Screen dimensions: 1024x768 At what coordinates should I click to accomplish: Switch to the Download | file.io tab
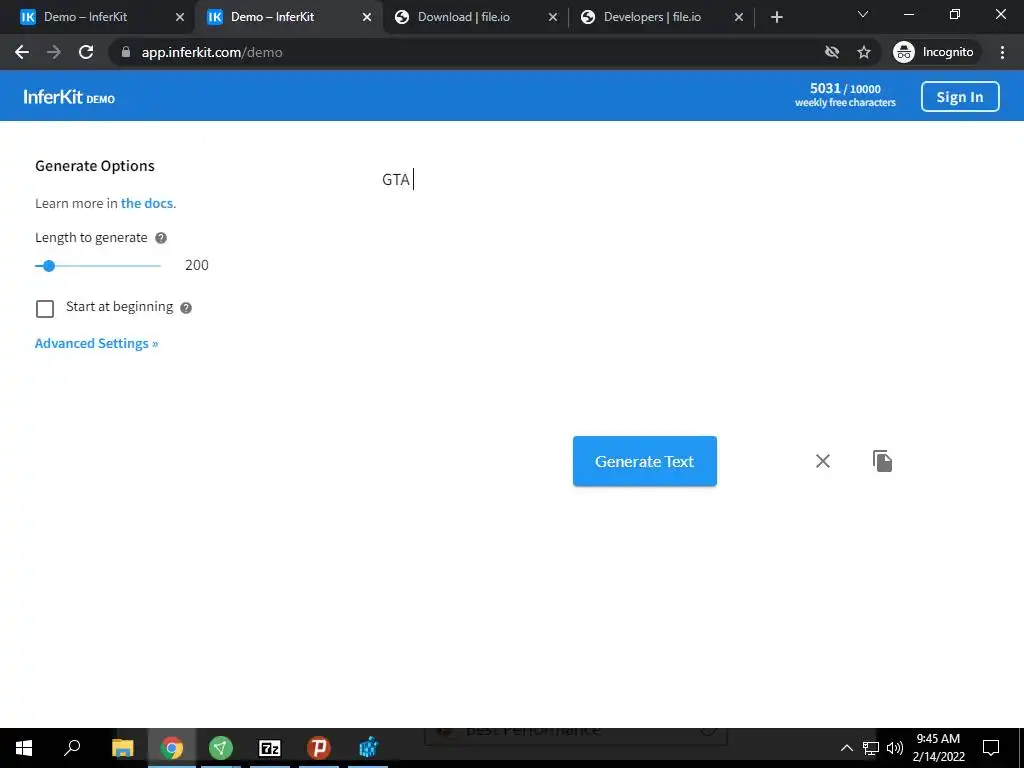[464, 17]
